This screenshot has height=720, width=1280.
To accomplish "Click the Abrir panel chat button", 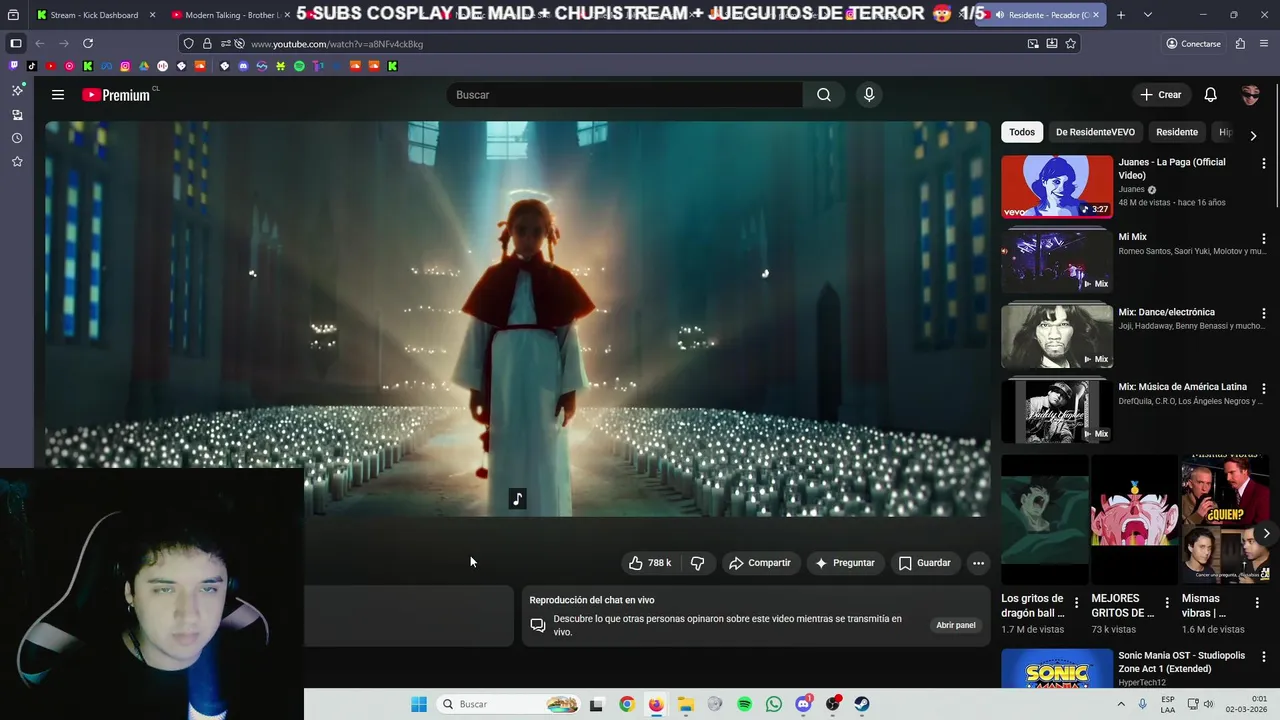I will click(956, 625).
